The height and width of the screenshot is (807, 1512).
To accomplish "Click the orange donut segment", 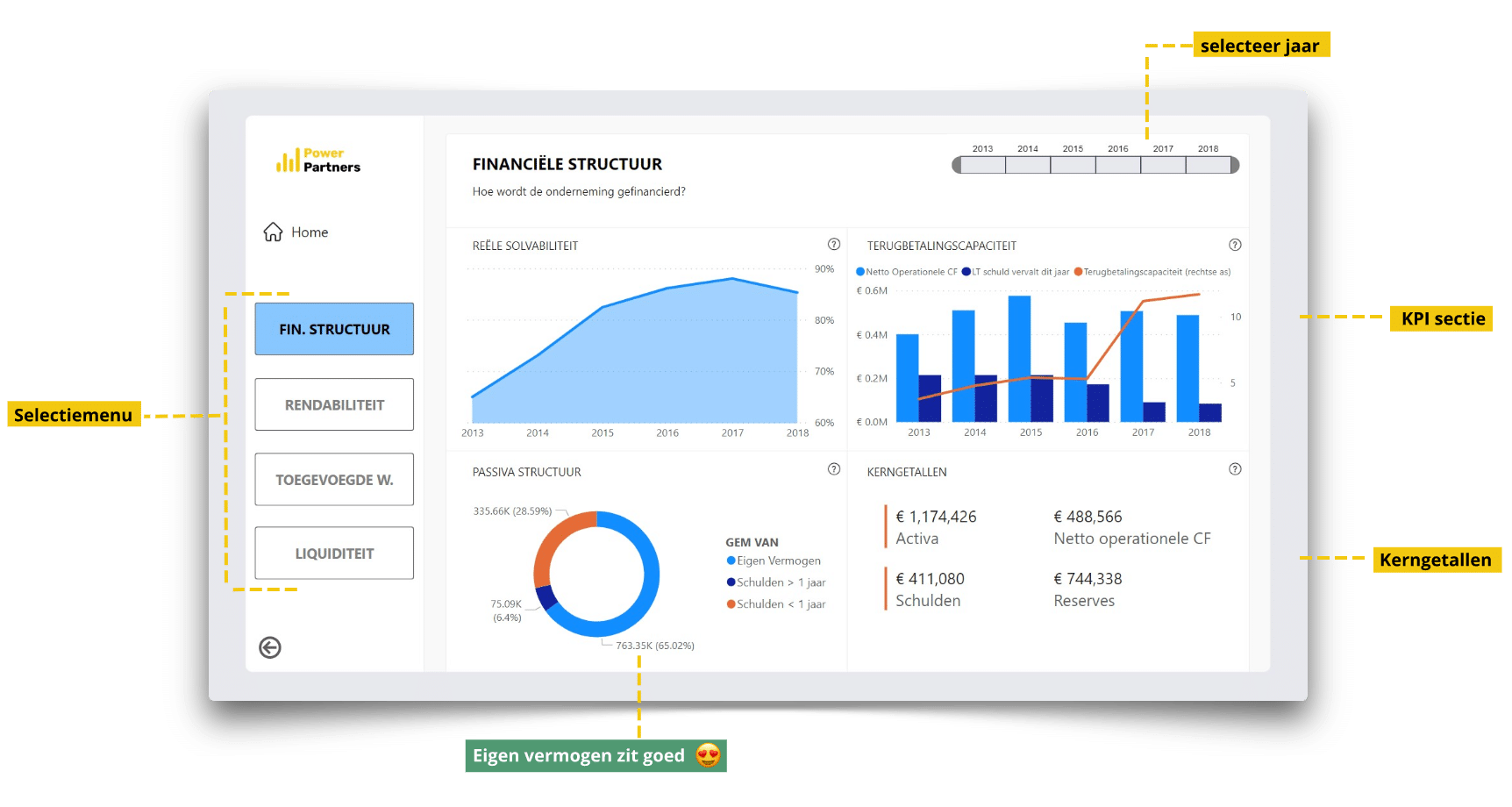I will 551,542.
